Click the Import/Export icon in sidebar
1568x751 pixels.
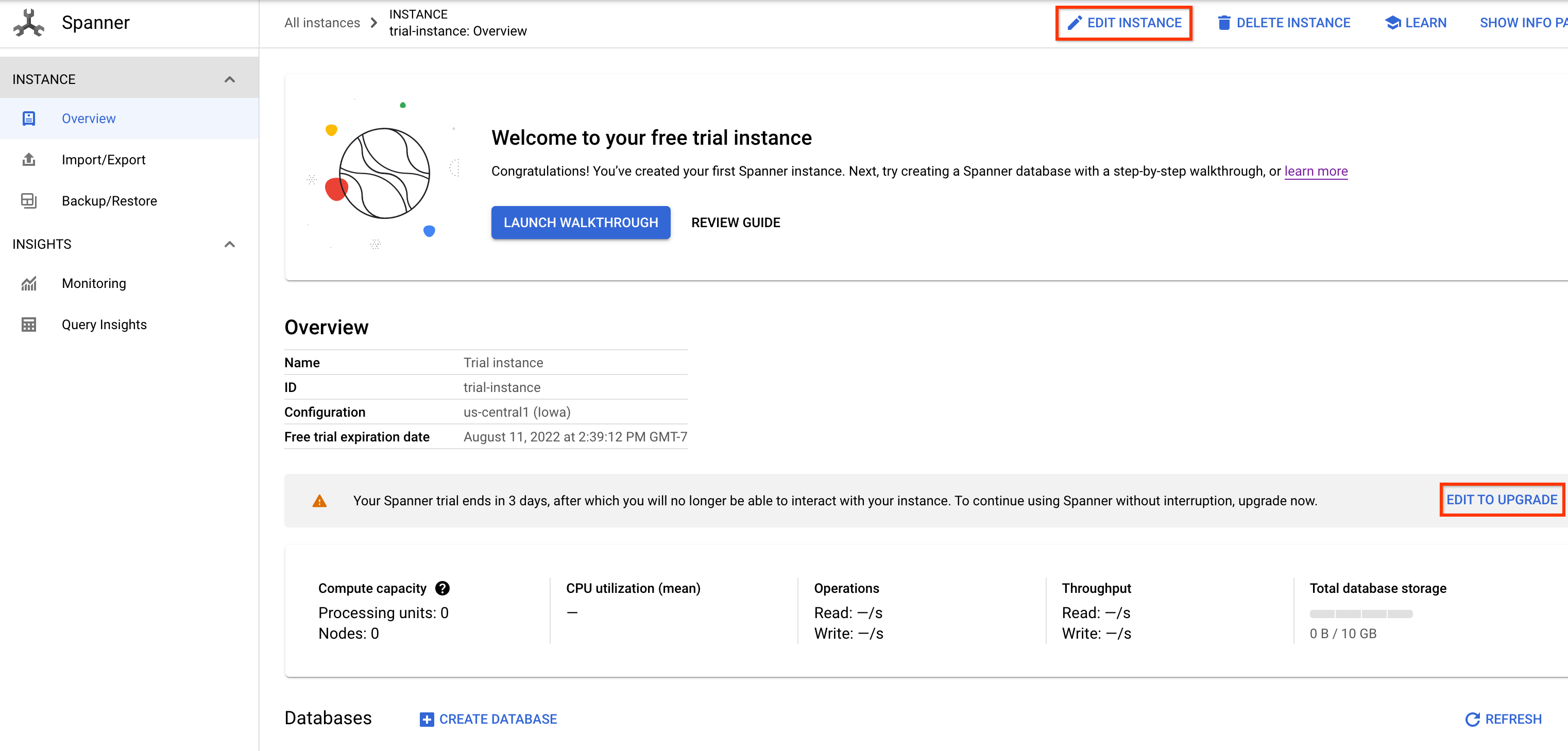[29, 159]
